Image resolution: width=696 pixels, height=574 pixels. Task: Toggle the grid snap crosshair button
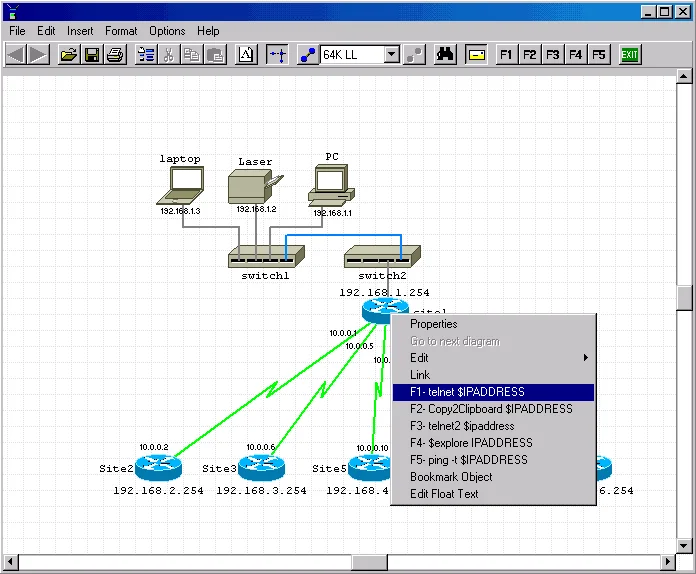[277, 55]
